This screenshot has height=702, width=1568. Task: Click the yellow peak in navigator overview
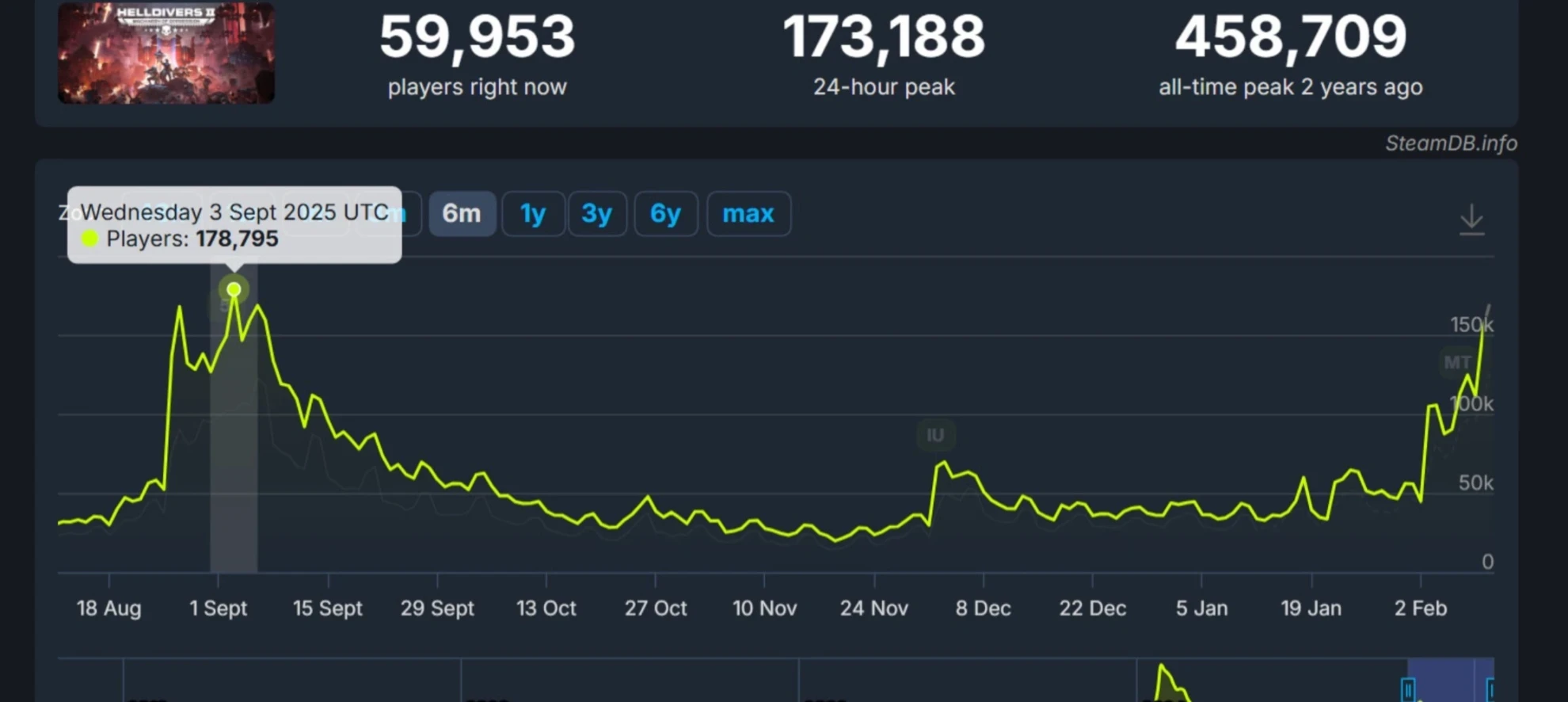pos(1163,676)
